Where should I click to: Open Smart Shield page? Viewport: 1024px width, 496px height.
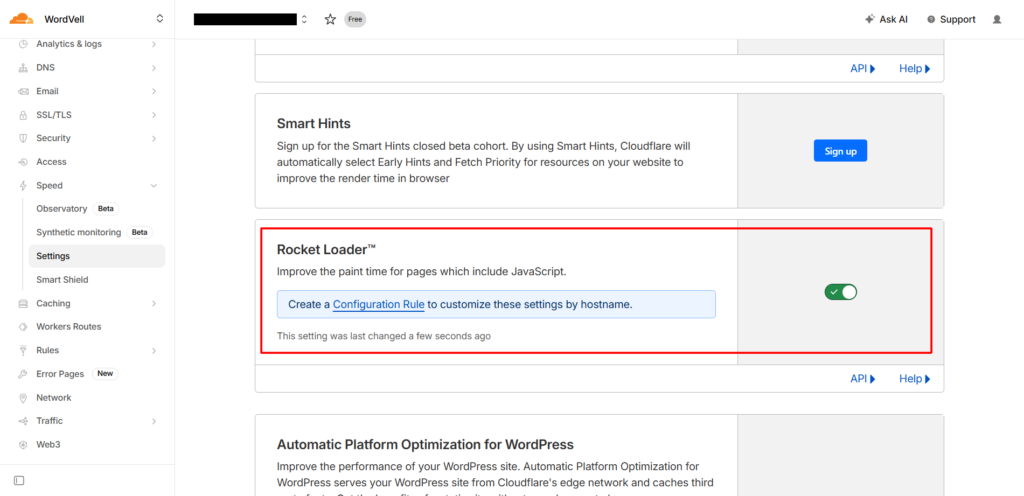[62, 279]
